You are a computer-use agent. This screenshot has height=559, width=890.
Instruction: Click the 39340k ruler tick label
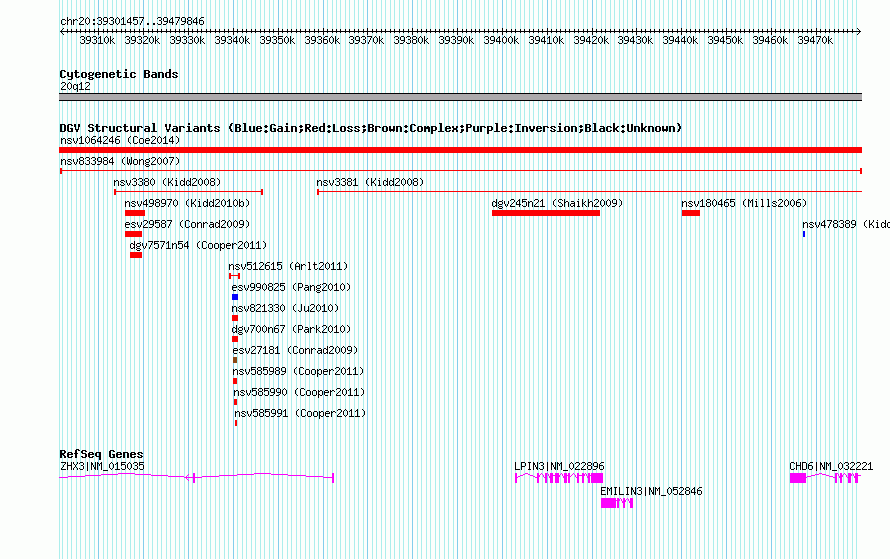click(232, 40)
